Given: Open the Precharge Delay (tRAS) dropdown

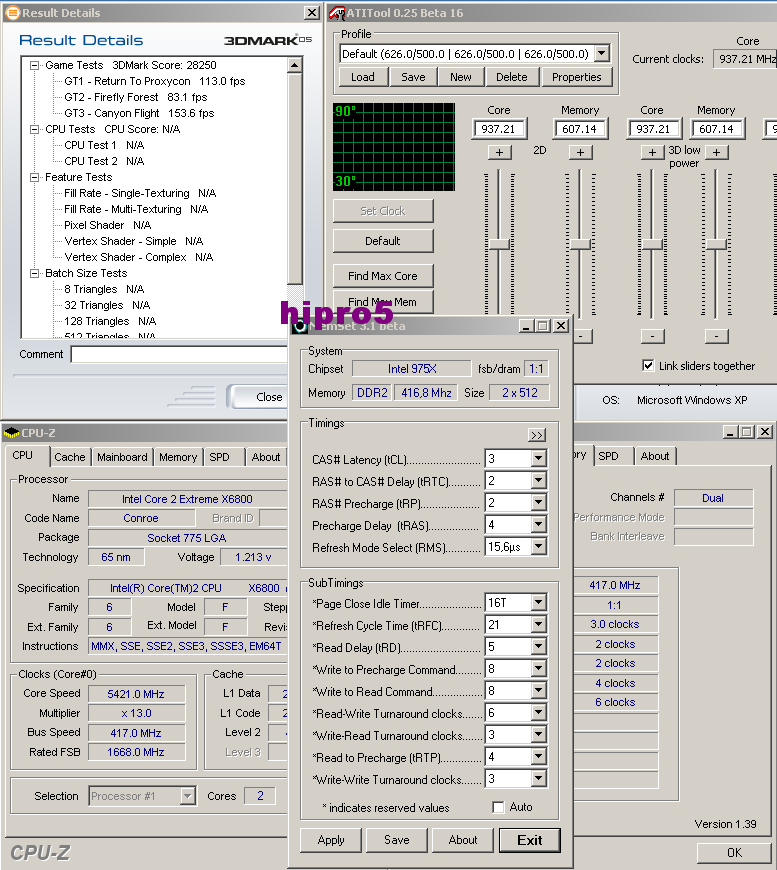Looking at the screenshot, I should coord(538,524).
